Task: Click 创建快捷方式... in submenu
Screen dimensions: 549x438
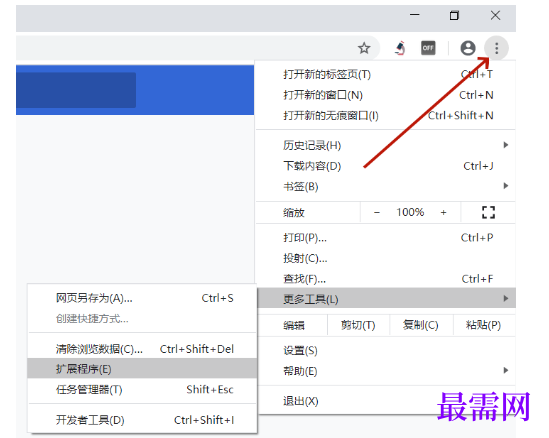Action: click(x=142, y=319)
